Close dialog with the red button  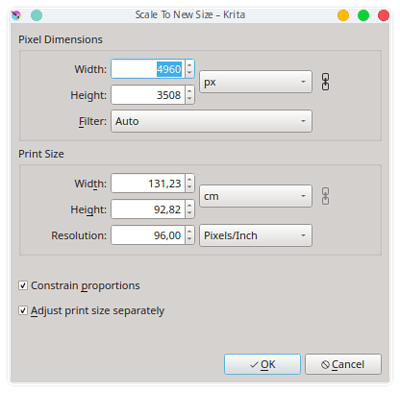[383, 15]
